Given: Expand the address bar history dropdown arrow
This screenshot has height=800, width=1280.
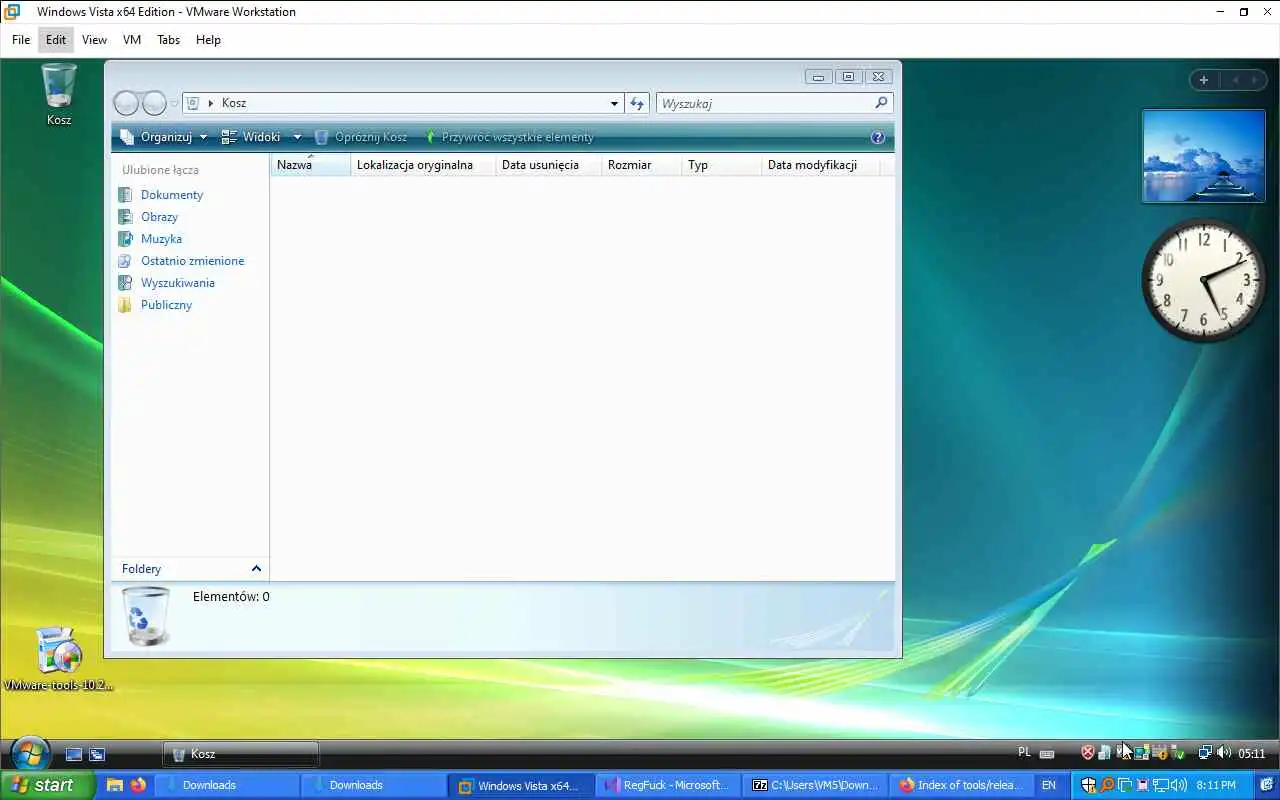Looking at the screenshot, I should [614, 103].
